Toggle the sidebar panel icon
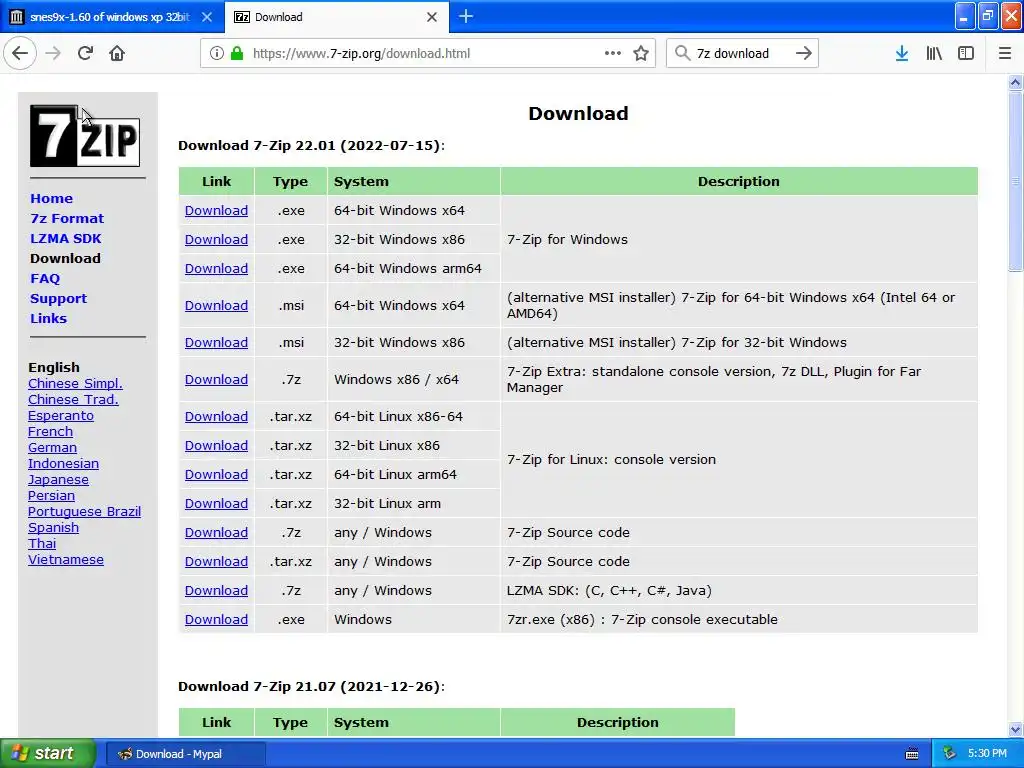1024x768 pixels. point(966,54)
